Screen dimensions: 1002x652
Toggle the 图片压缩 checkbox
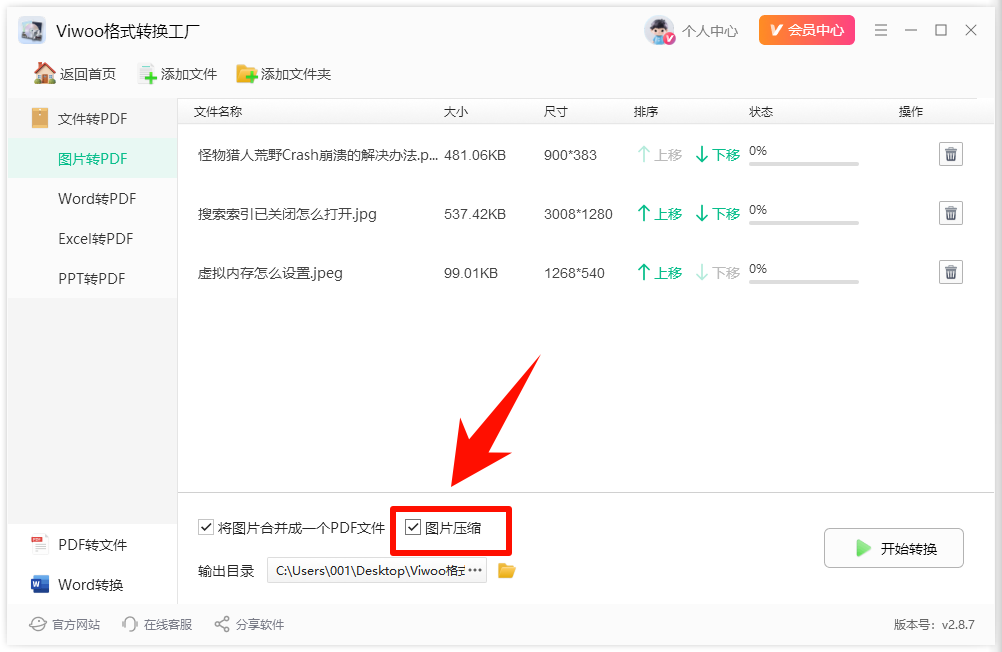pyautogui.click(x=413, y=527)
